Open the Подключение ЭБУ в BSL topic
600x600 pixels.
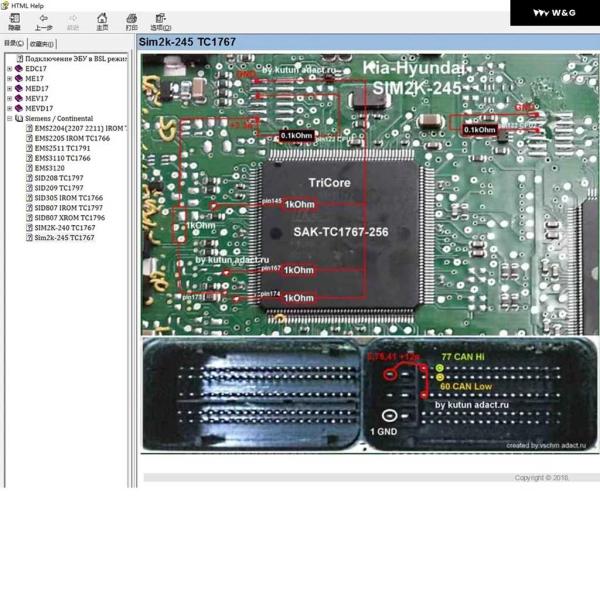tap(76, 59)
